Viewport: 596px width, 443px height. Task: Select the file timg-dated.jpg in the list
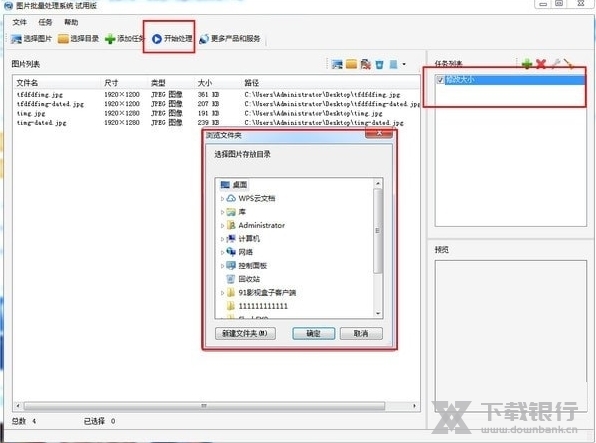pos(41,123)
